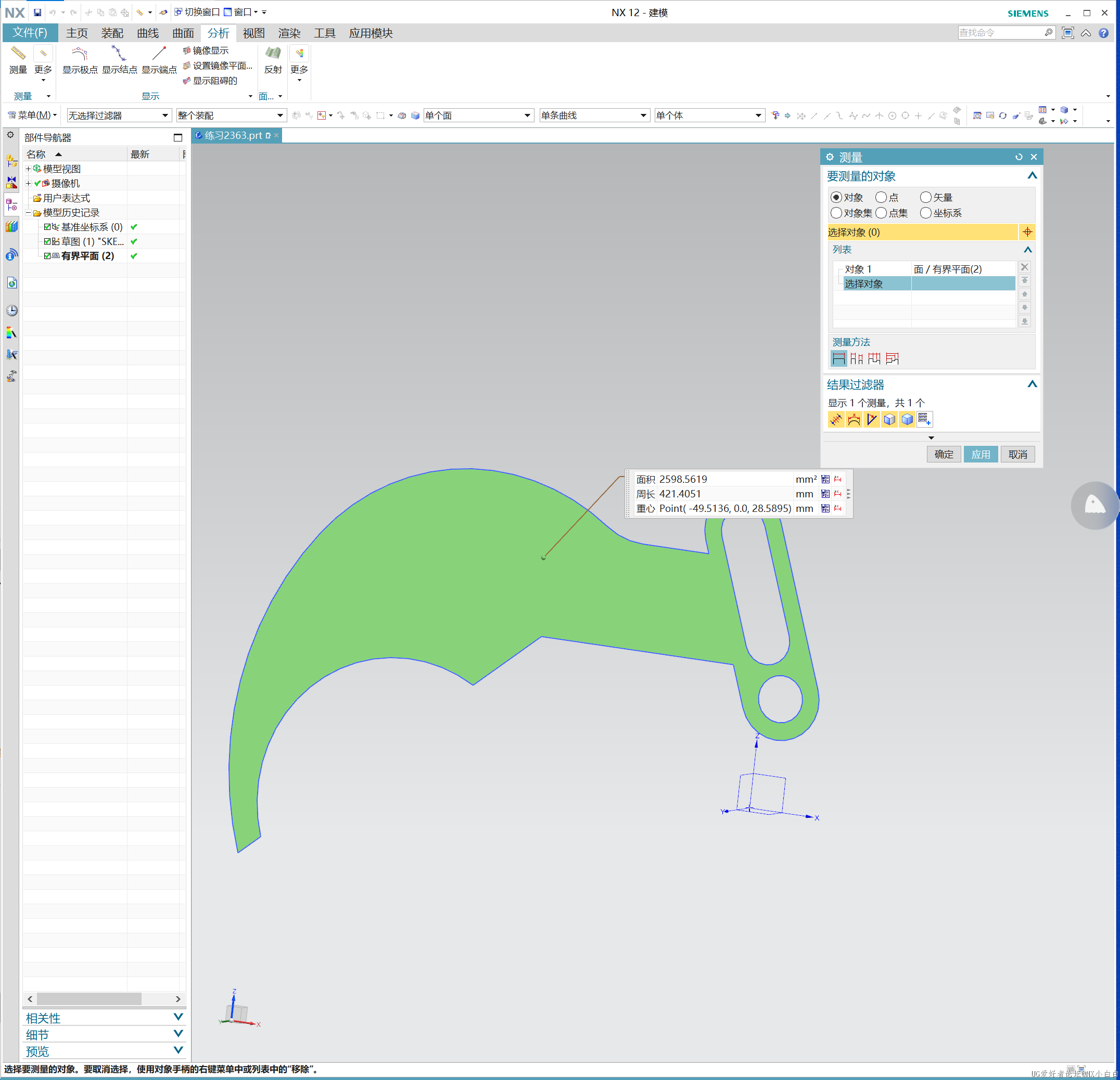Click the Reflection (反射) analysis icon
This screenshot has height=1080, width=1120.
pyautogui.click(x=273, y=54)
